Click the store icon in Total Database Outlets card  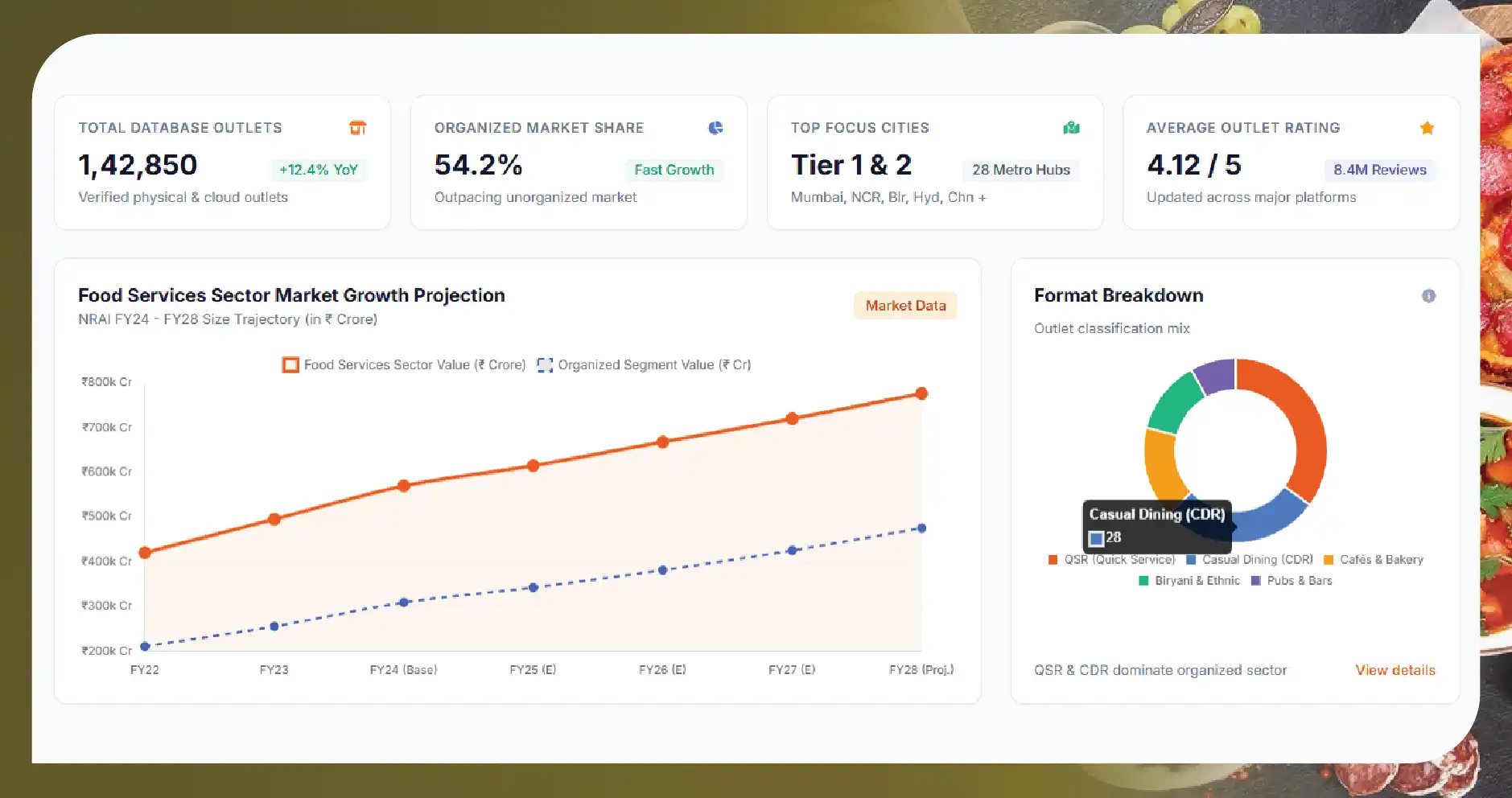tap(358, 128)
